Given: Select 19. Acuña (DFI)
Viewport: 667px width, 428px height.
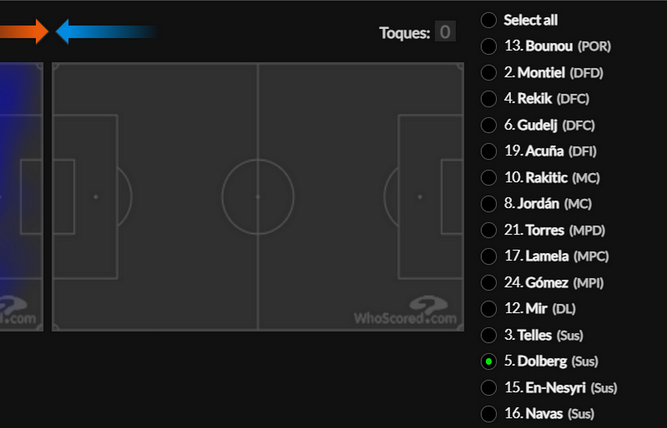Looking at the screenshot, I should tap(489, 151).
